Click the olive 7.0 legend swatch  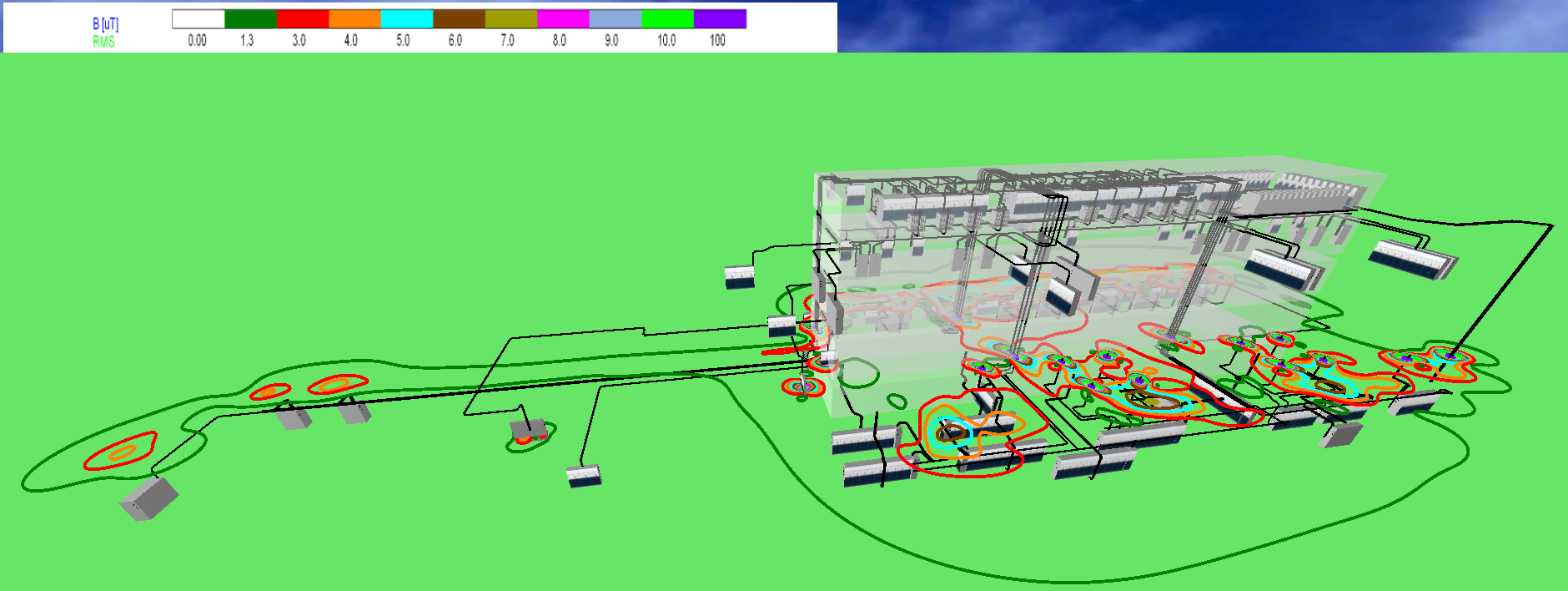point(511,19)
